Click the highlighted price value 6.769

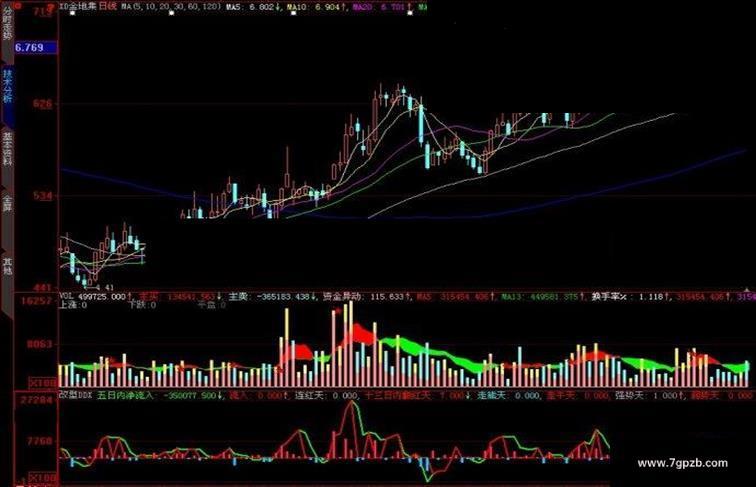pyautogui.click(x=36, y=47)
